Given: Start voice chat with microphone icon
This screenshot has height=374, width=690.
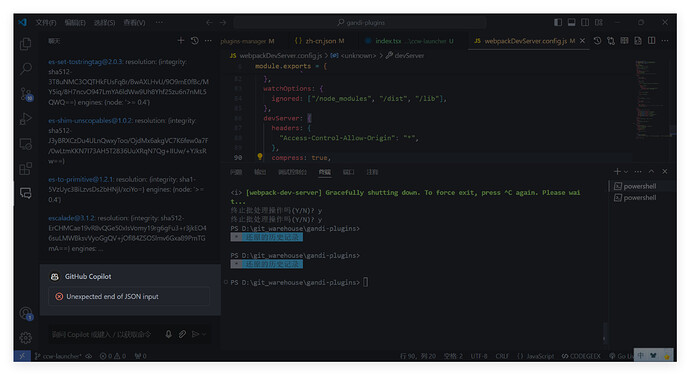Looking at the screenshot, I should [x=169, y=334].
